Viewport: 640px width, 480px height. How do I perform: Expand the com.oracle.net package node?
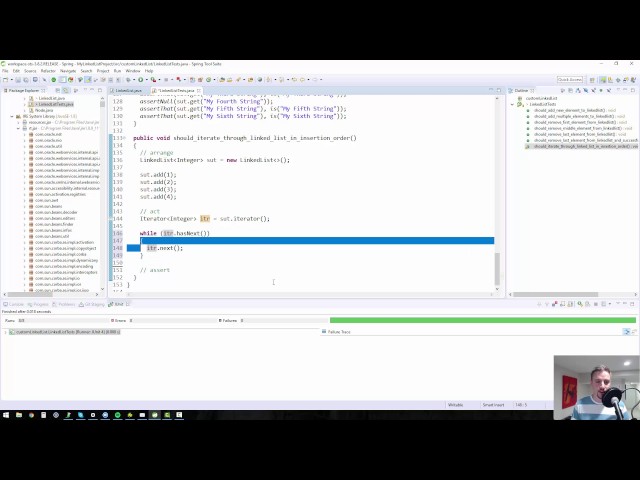tap(24, 134)
